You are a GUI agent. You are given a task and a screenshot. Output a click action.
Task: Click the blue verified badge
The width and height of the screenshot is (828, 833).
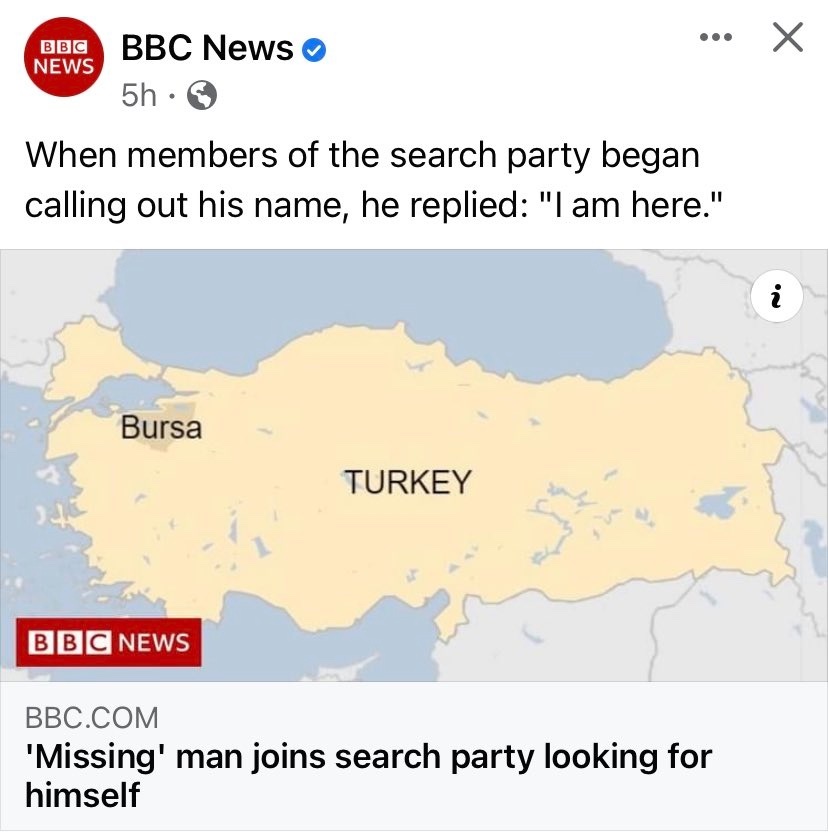314,50
